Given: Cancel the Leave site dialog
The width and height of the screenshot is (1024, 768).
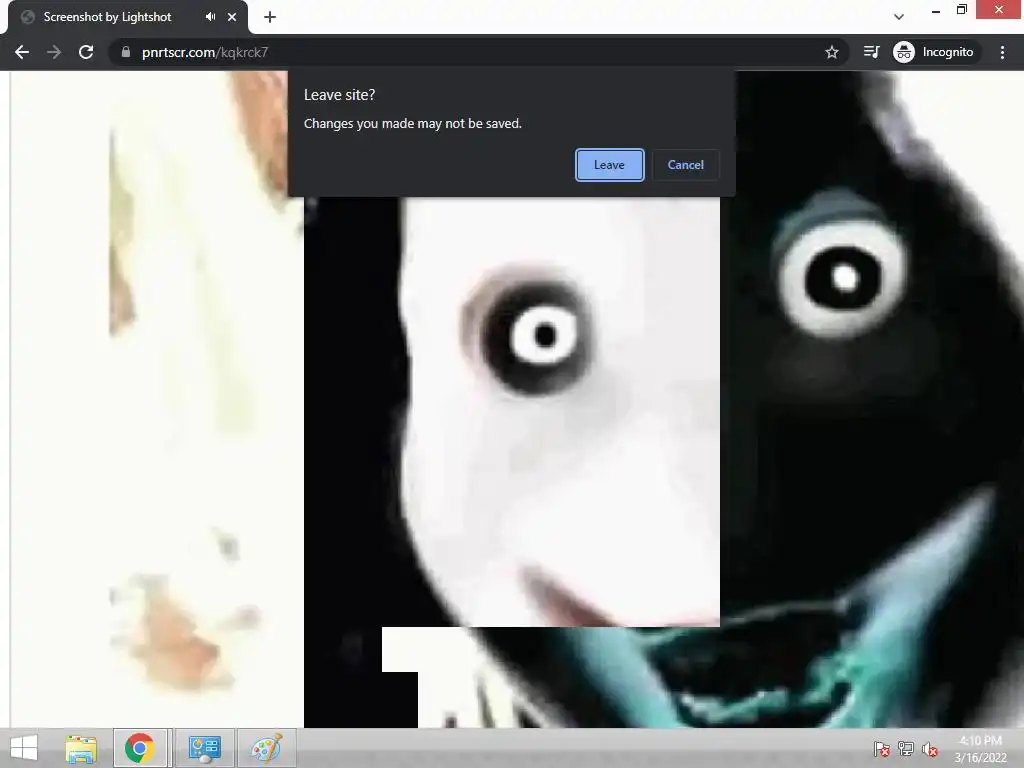Looking at the screenshot, I should tap(685, 165).
